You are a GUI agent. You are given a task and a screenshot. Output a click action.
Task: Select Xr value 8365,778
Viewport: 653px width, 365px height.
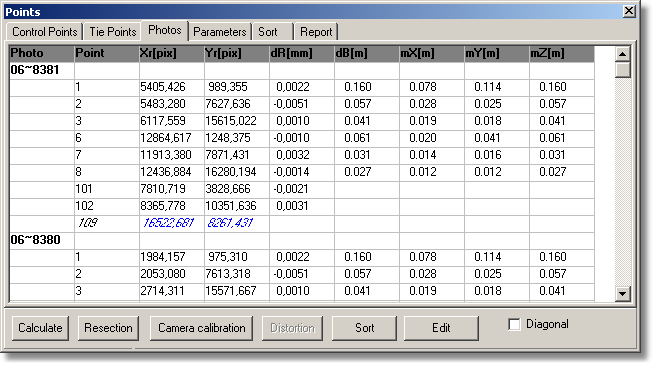click(163, 206)
